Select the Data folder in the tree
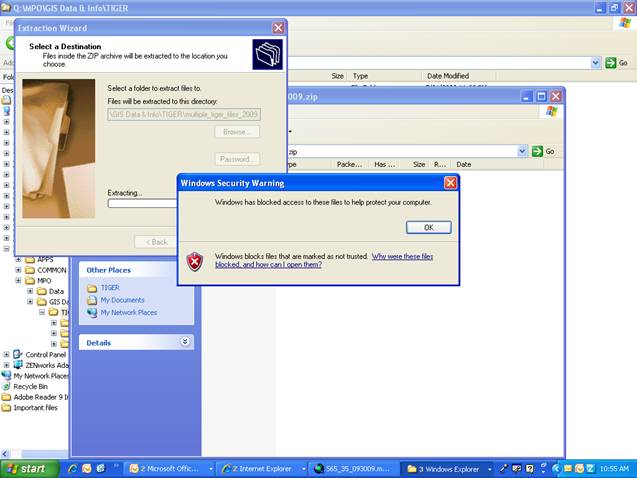 pyautogui.click(x=56, y=291)
